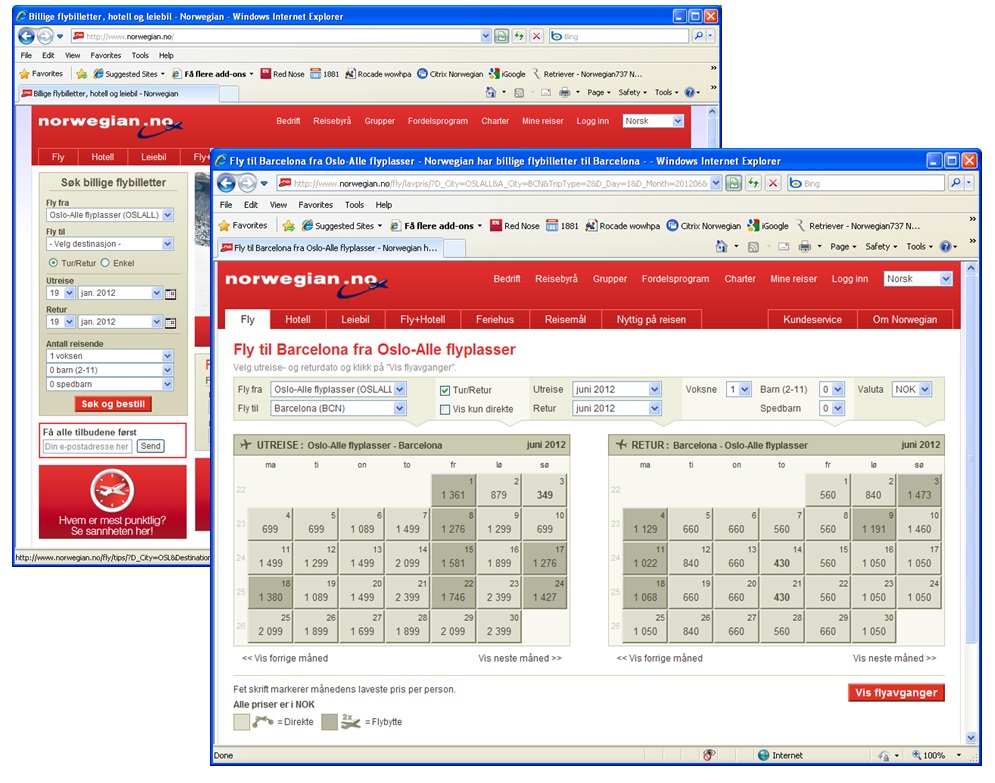Open Barn (2-11) count dropdown, front window

click(832, 389)
